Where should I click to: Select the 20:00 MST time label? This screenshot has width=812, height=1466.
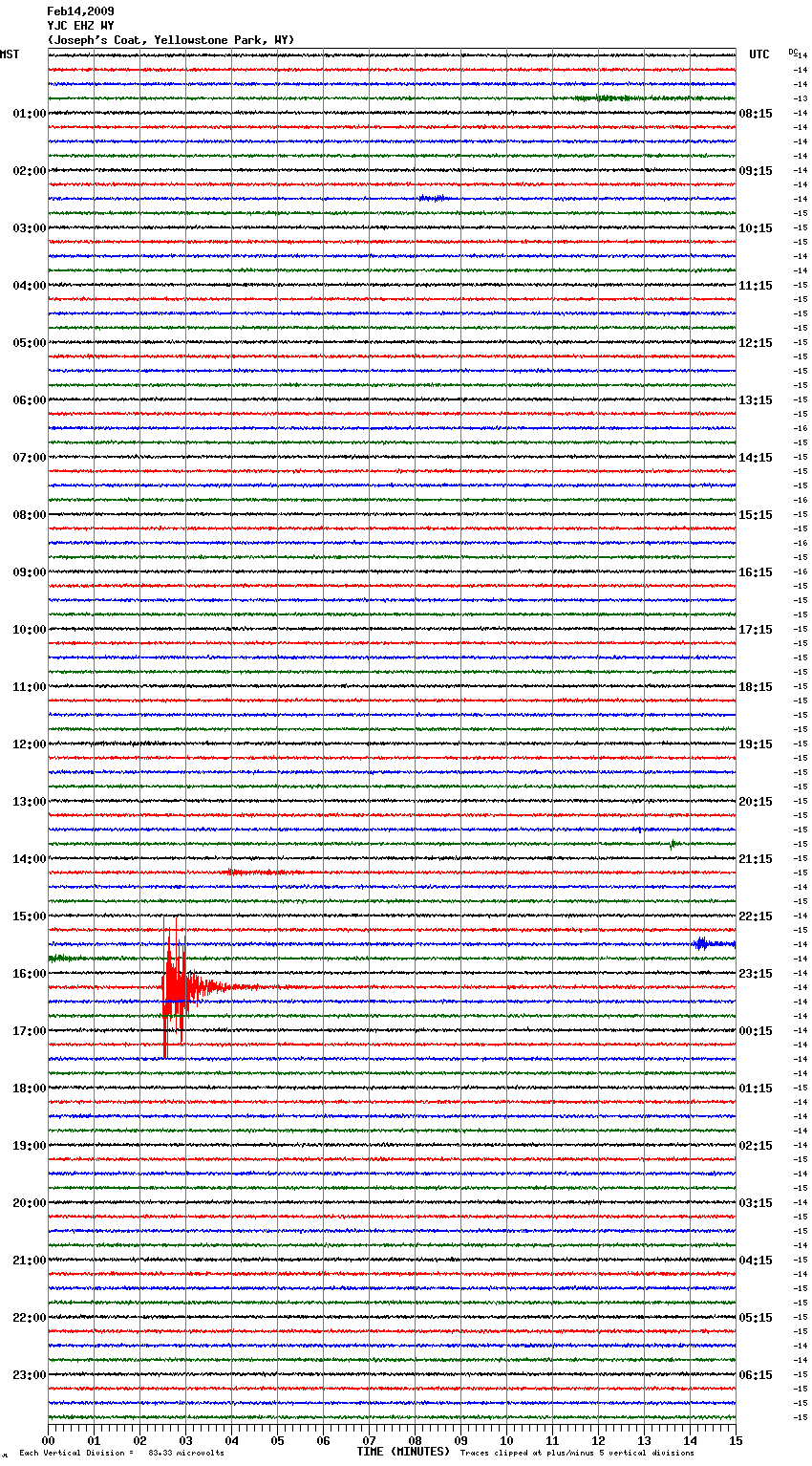[29, 1203]
